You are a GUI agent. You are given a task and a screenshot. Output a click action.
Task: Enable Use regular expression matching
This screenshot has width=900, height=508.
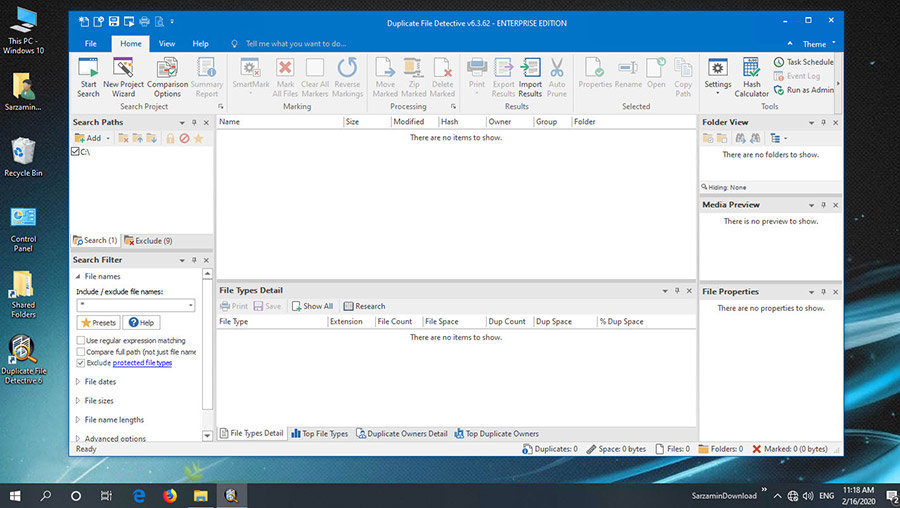(81, 340)
